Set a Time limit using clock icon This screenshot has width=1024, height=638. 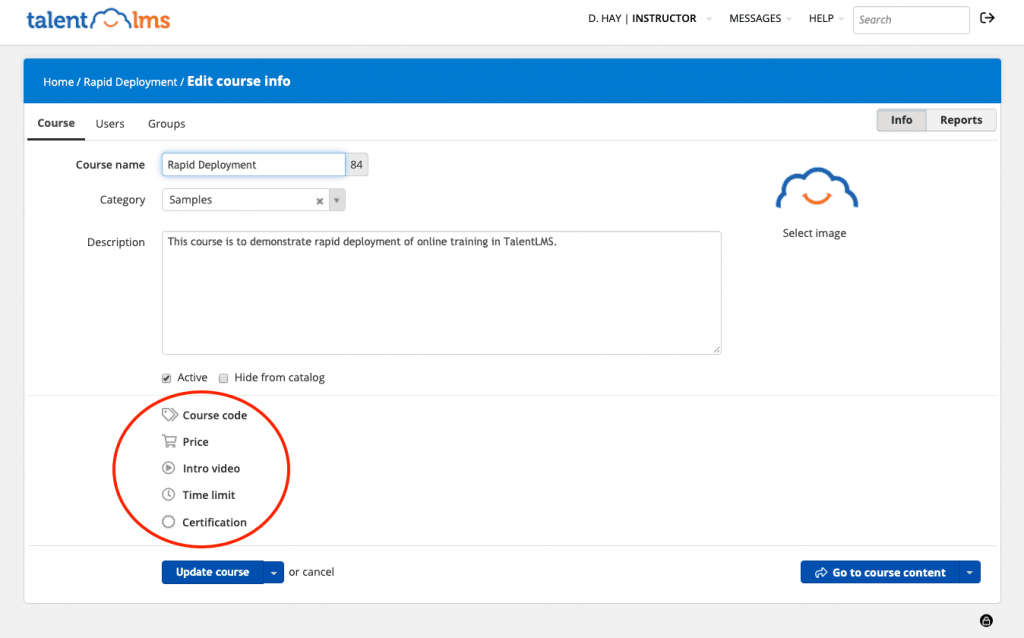click(x=168, y=494)
